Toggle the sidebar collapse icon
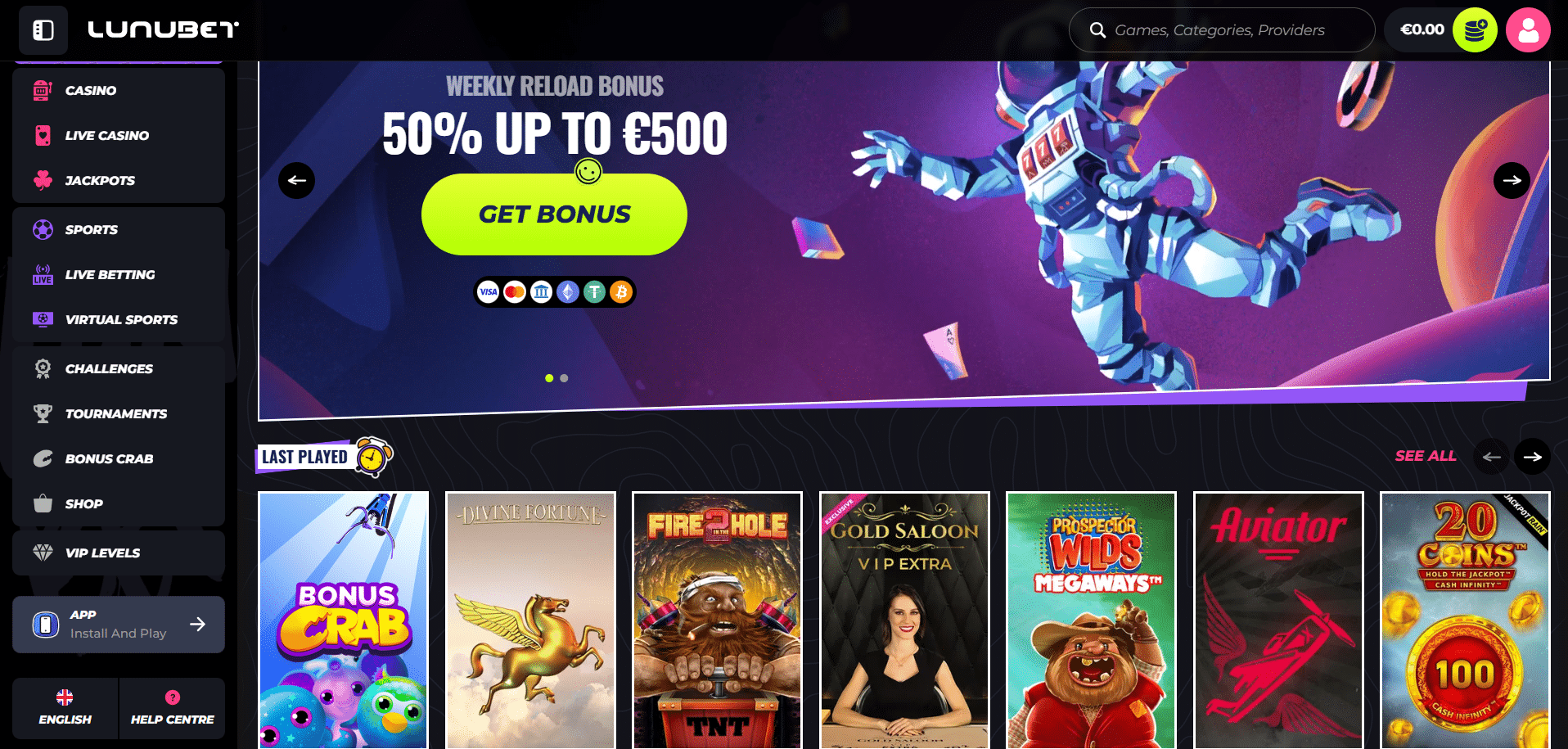 pyautogui.click(x=43, y=30)
